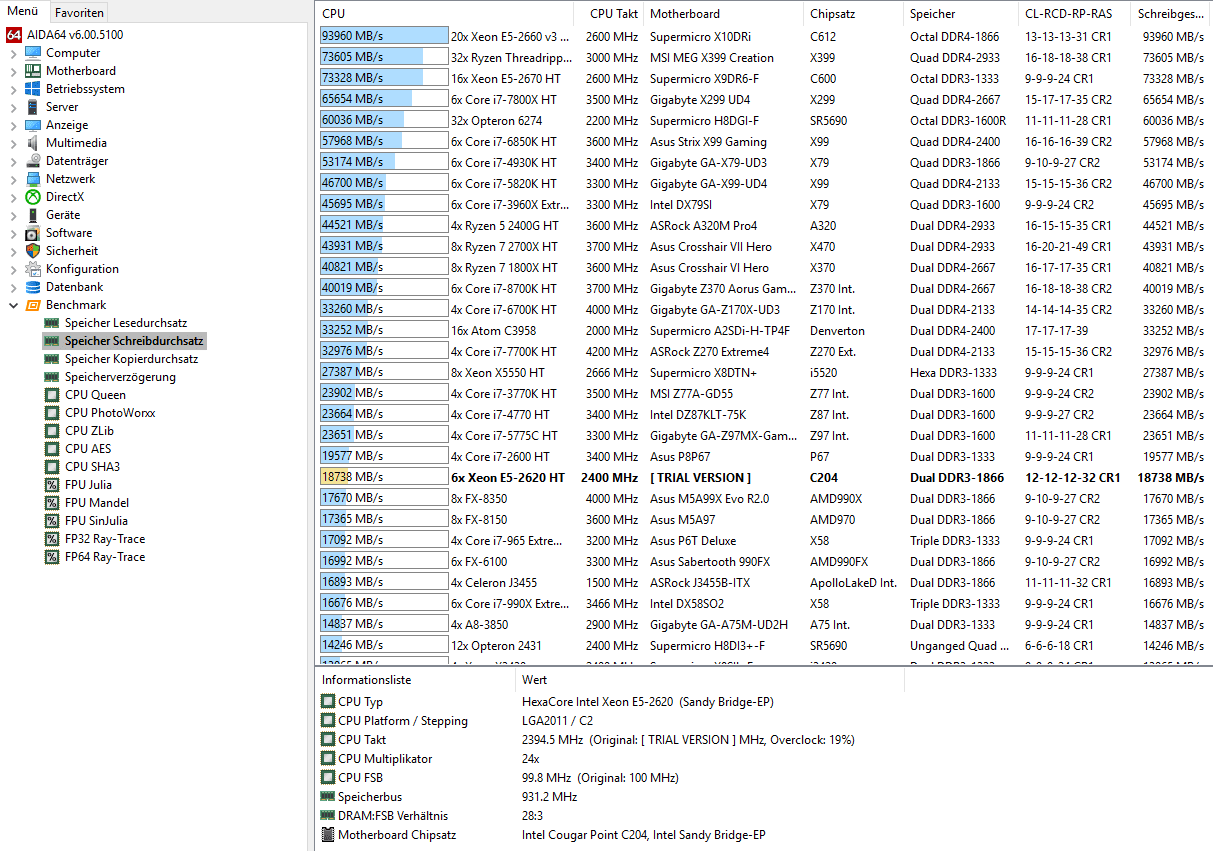1213x851 pixels.
Task: Sort by the CL-RCD-RP-RAS column header
Action: point(1074,14)
